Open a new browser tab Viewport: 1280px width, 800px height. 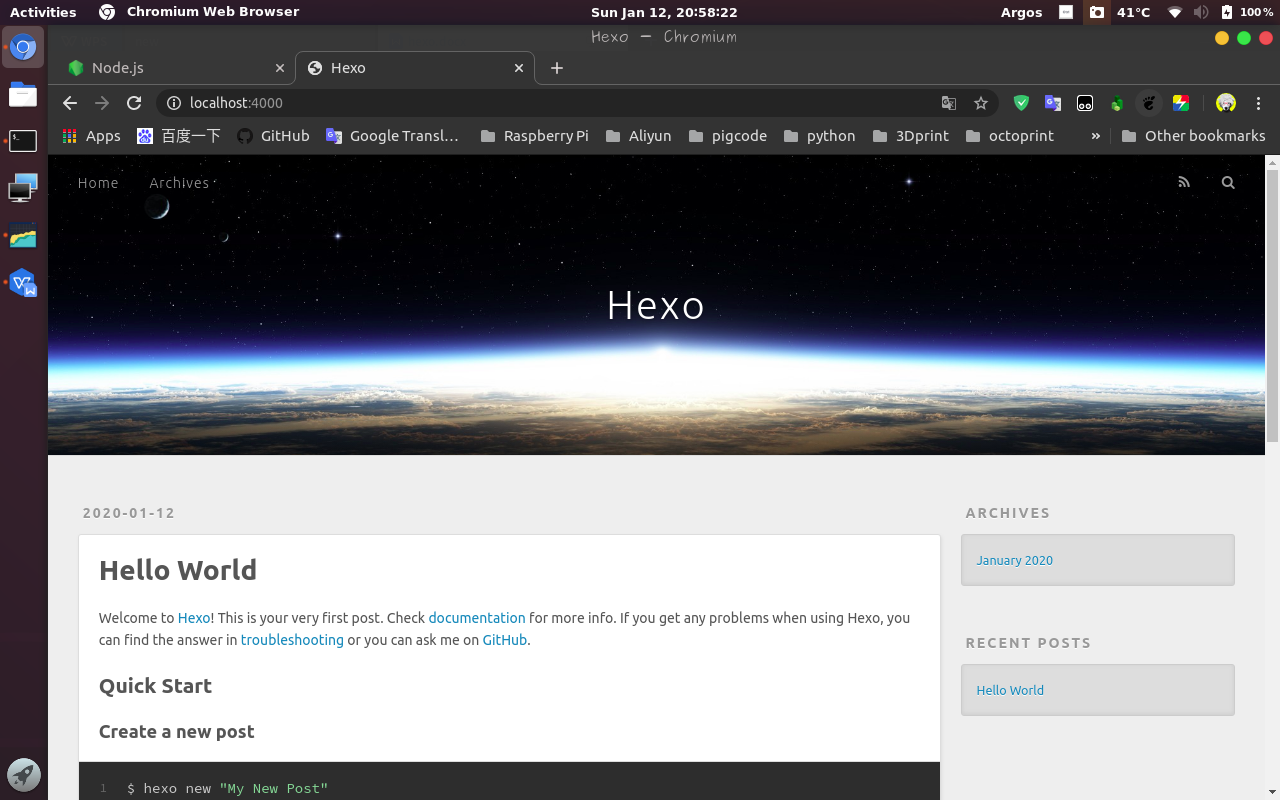tap(557, 68)
